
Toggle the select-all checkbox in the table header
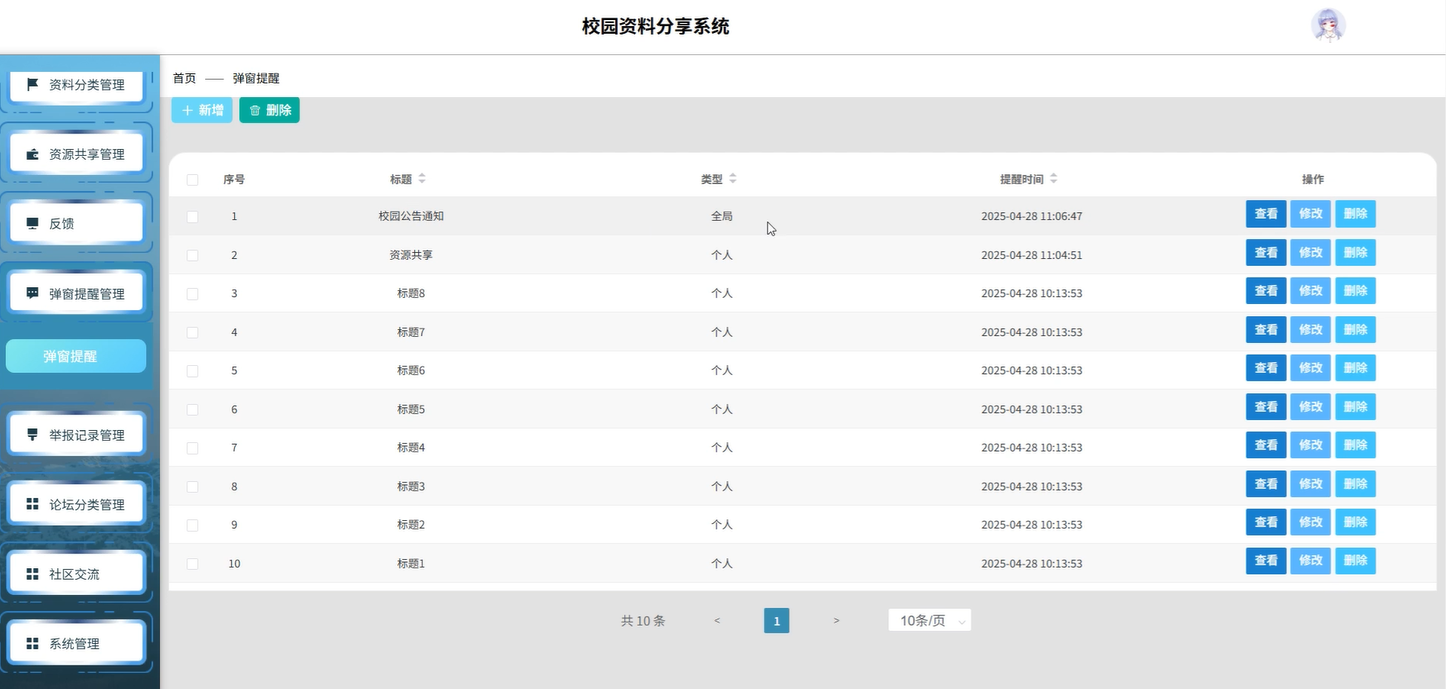coord(192,180)
